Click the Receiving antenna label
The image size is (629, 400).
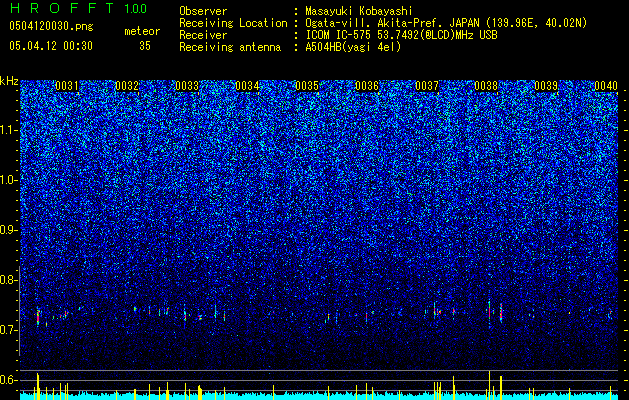pyautogui.click(x=230, y=47)
